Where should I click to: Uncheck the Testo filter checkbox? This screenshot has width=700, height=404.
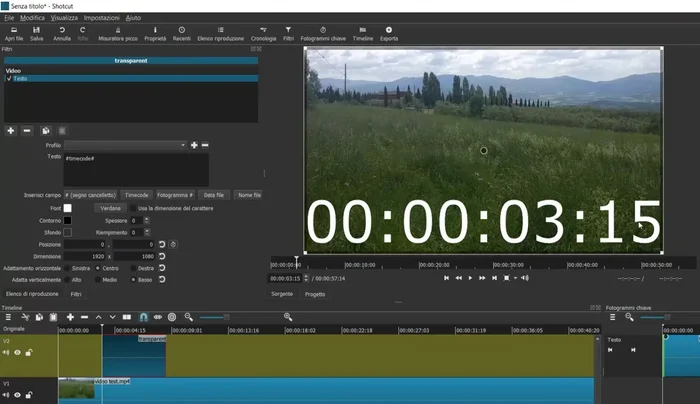(x=8, y=78)
